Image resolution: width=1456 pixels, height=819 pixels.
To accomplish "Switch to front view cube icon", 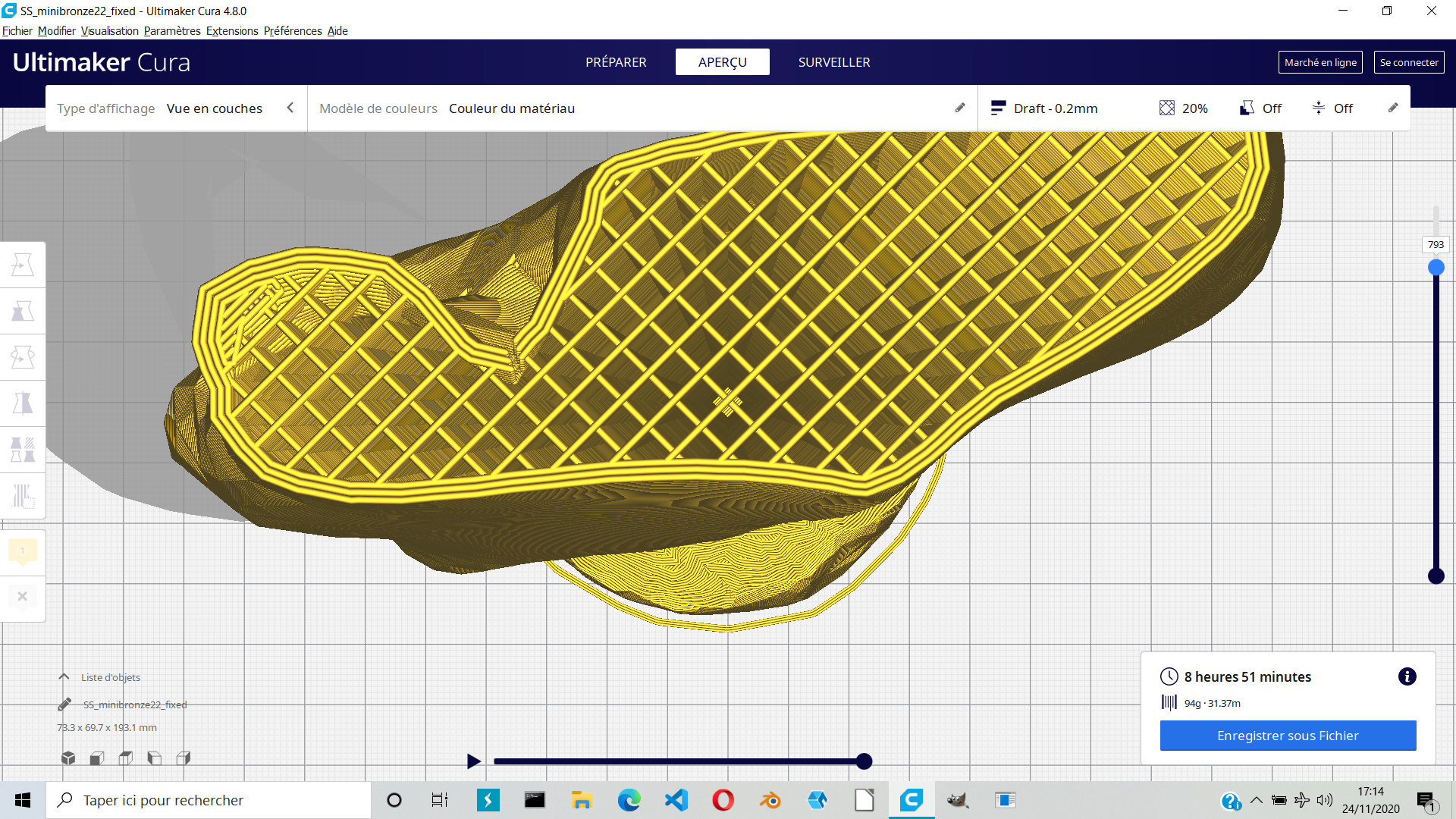I will 97,758.
